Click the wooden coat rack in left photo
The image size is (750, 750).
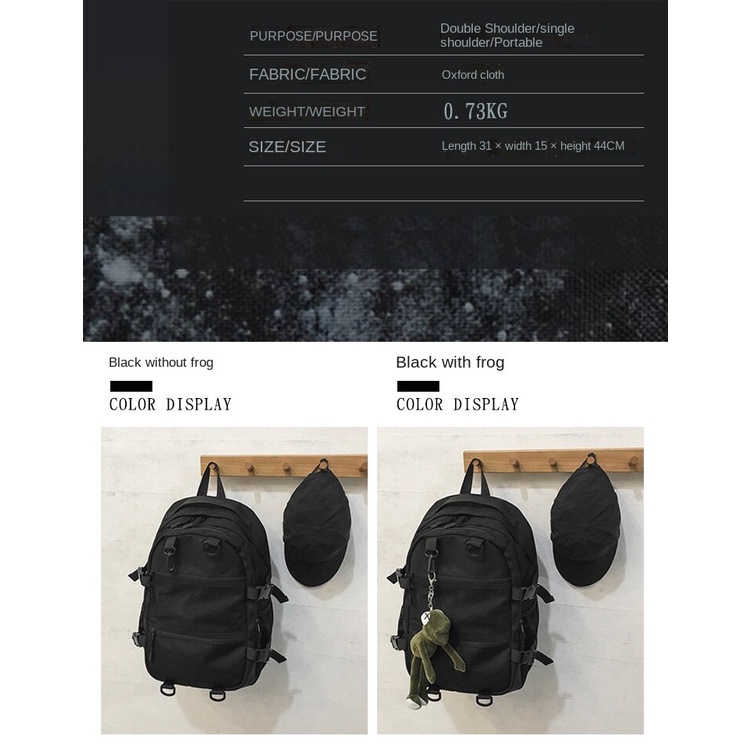coord(284,465)
